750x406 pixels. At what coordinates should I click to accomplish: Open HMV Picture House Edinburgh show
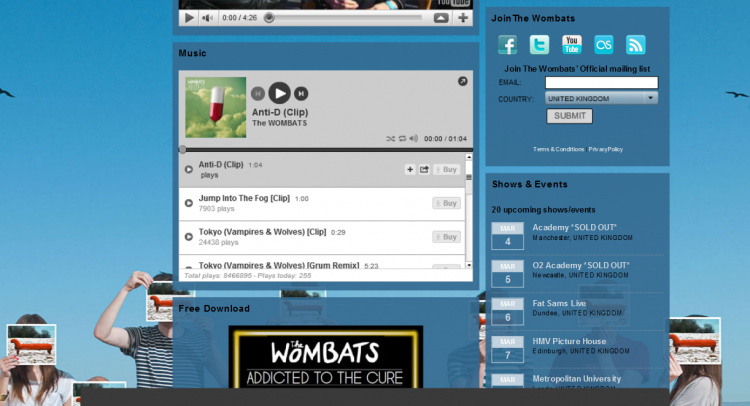click(569, 341)
